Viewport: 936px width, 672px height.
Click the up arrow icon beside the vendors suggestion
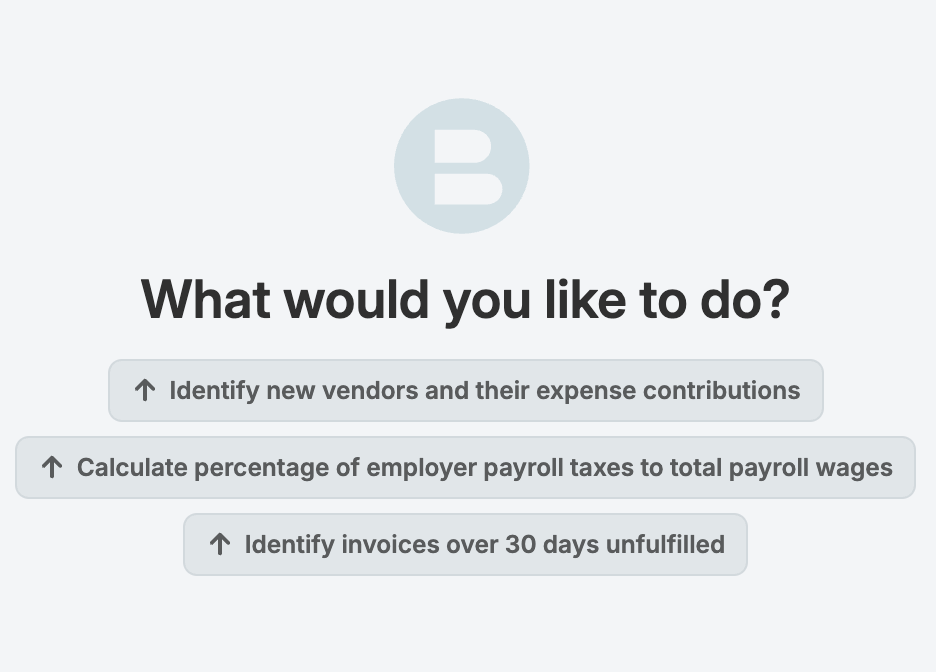click(144, 390)
